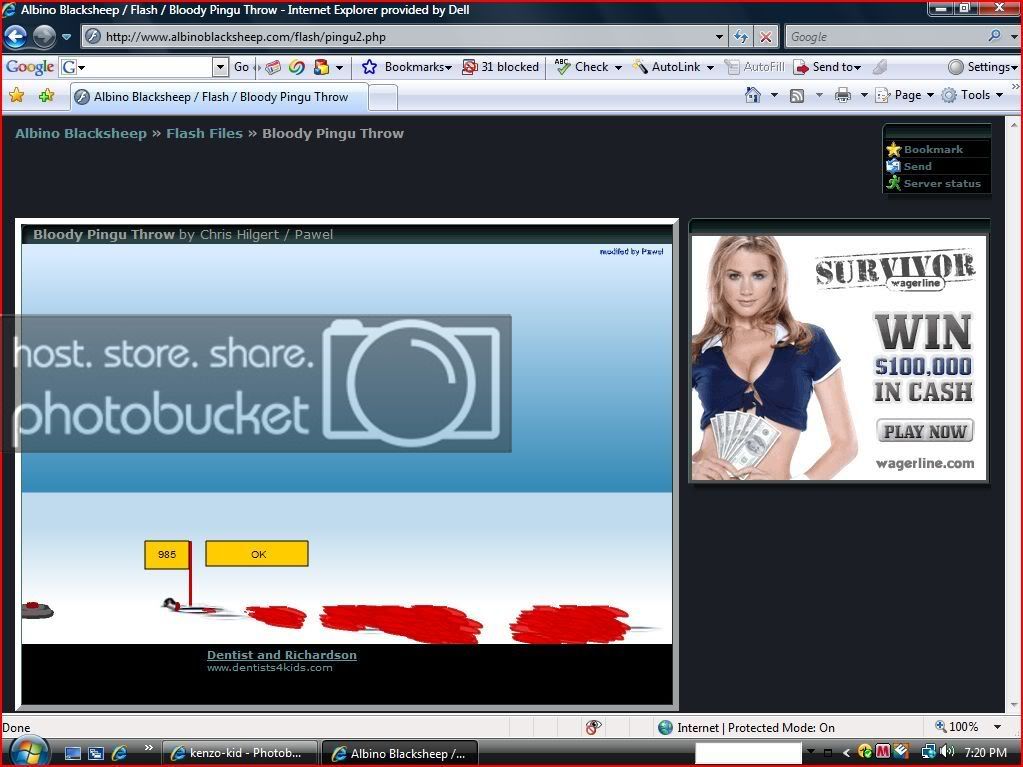Click the Google toolbar search input field
1023x767 pixels.
click(136, 67)
